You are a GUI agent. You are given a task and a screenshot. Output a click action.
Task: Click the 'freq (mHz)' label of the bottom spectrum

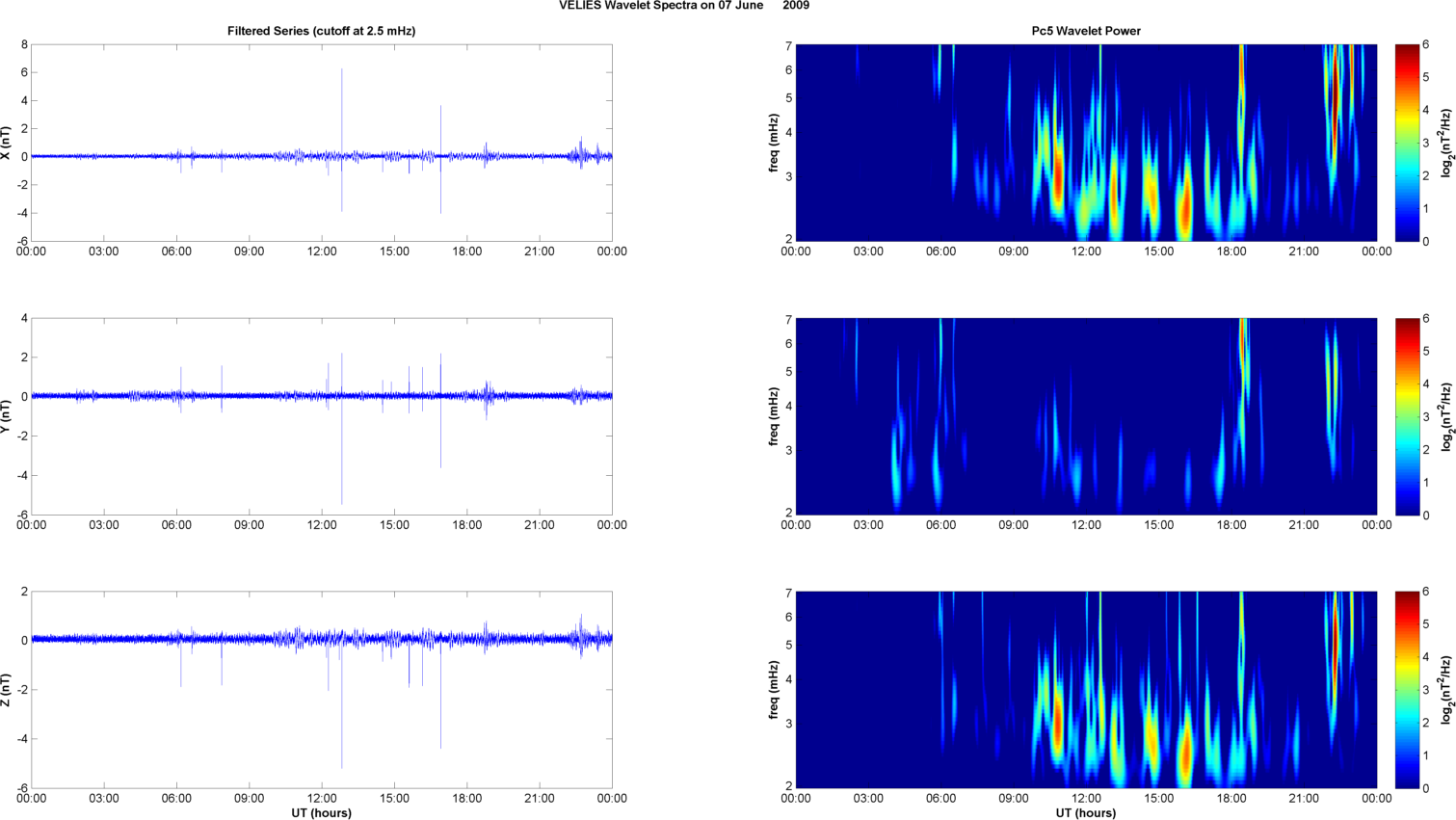coord(773,690)
